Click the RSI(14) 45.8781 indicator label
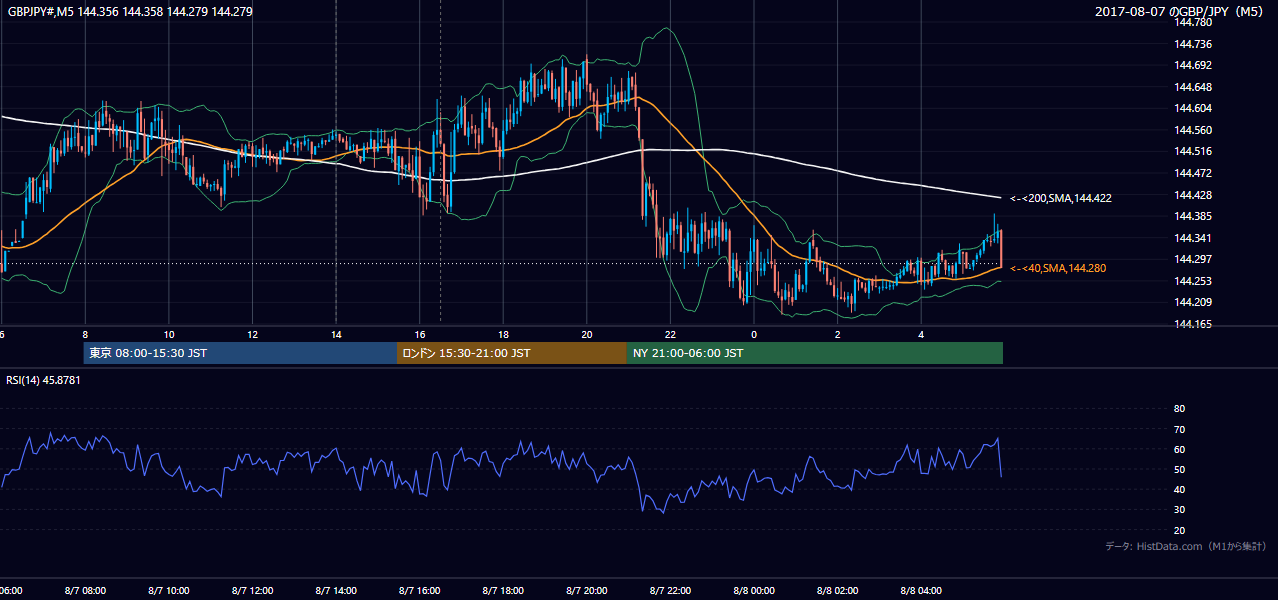 click(43, 380)
